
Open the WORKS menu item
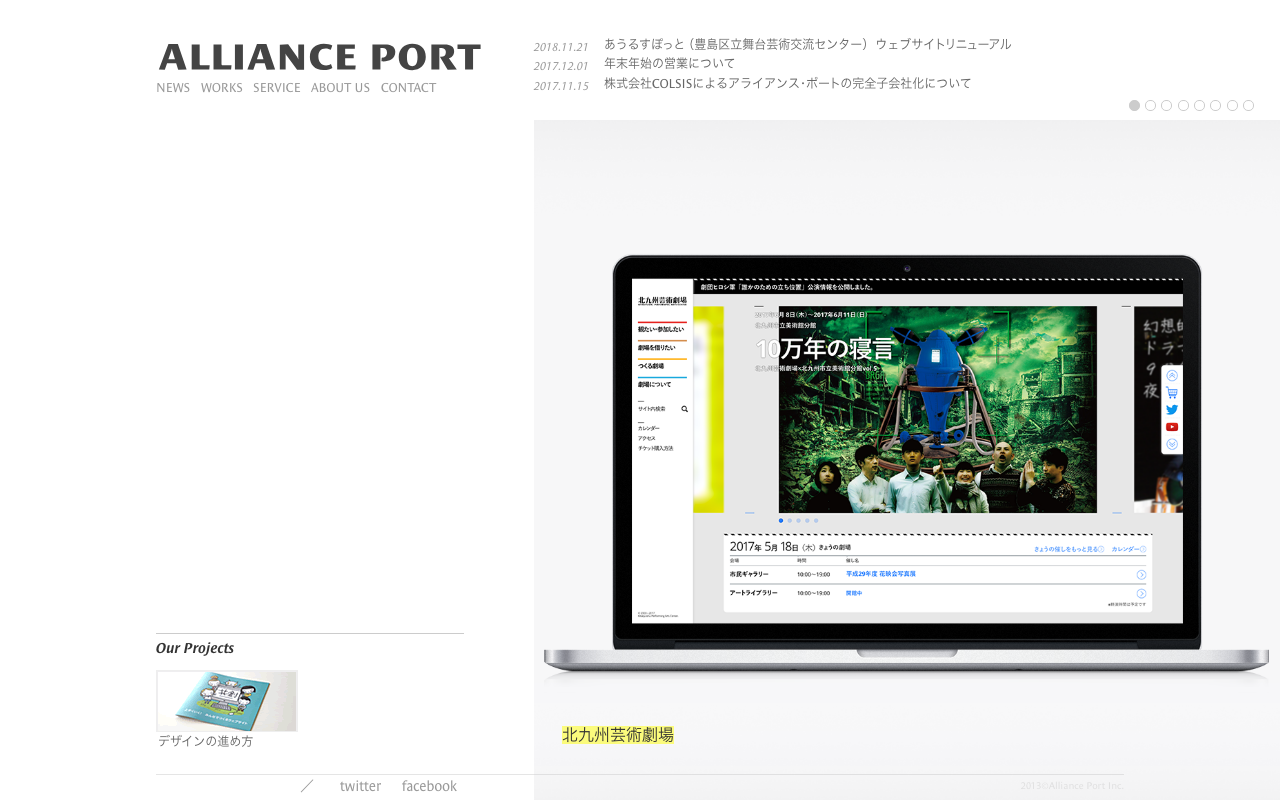tap(222, 88)
